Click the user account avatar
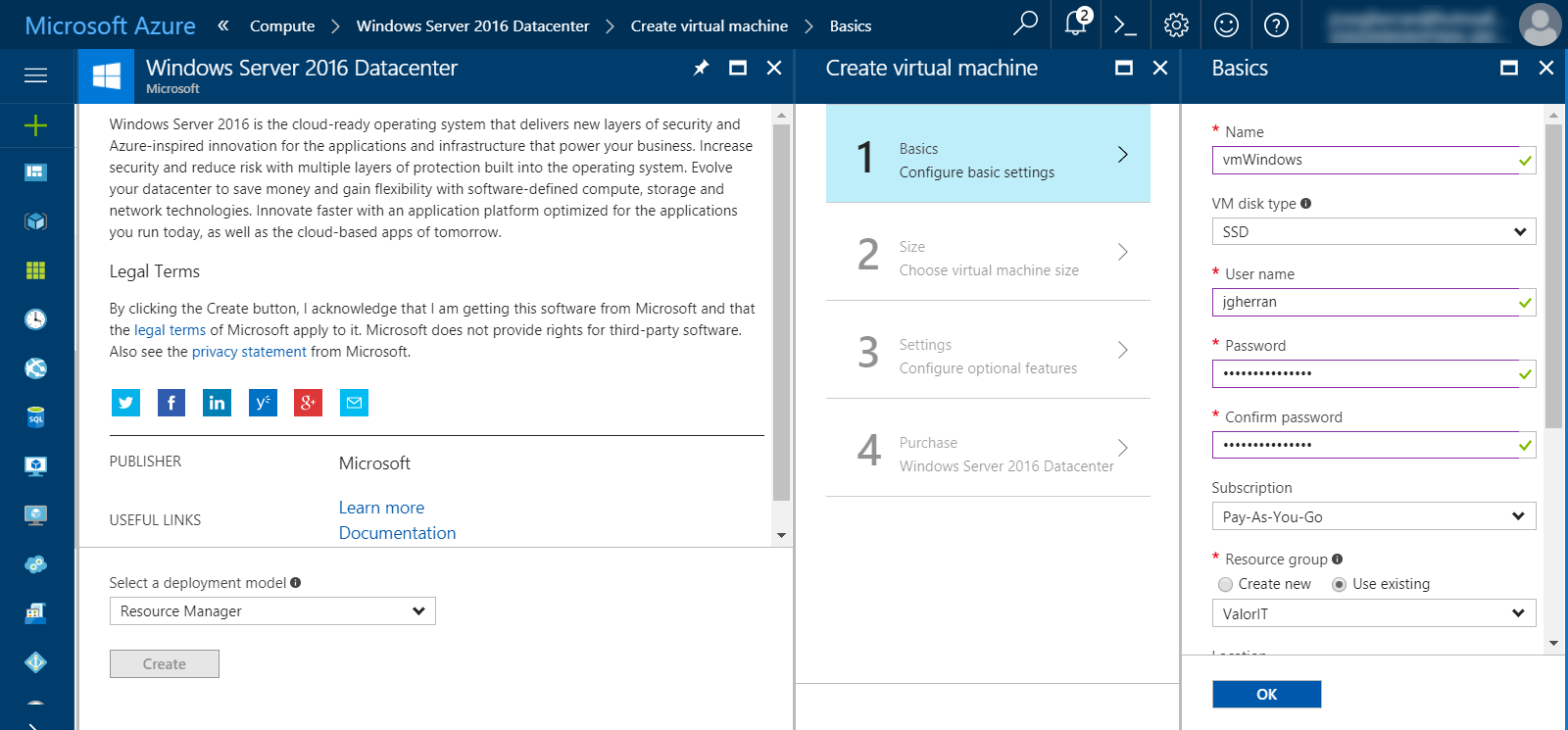1568x730 pixels. pyautogui.click(x=1540, y=24)
